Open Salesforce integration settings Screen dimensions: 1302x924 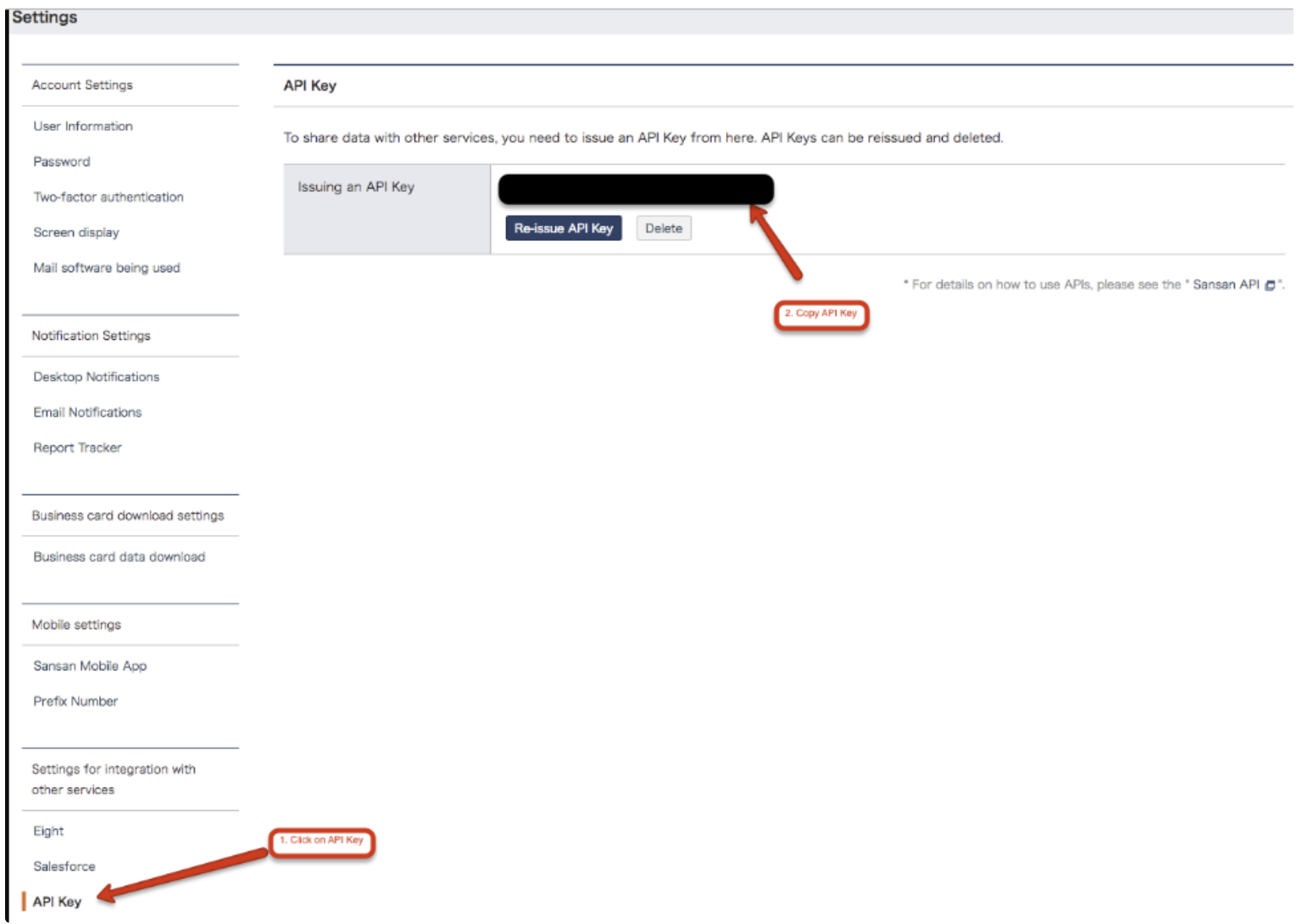tap(64, 866)
